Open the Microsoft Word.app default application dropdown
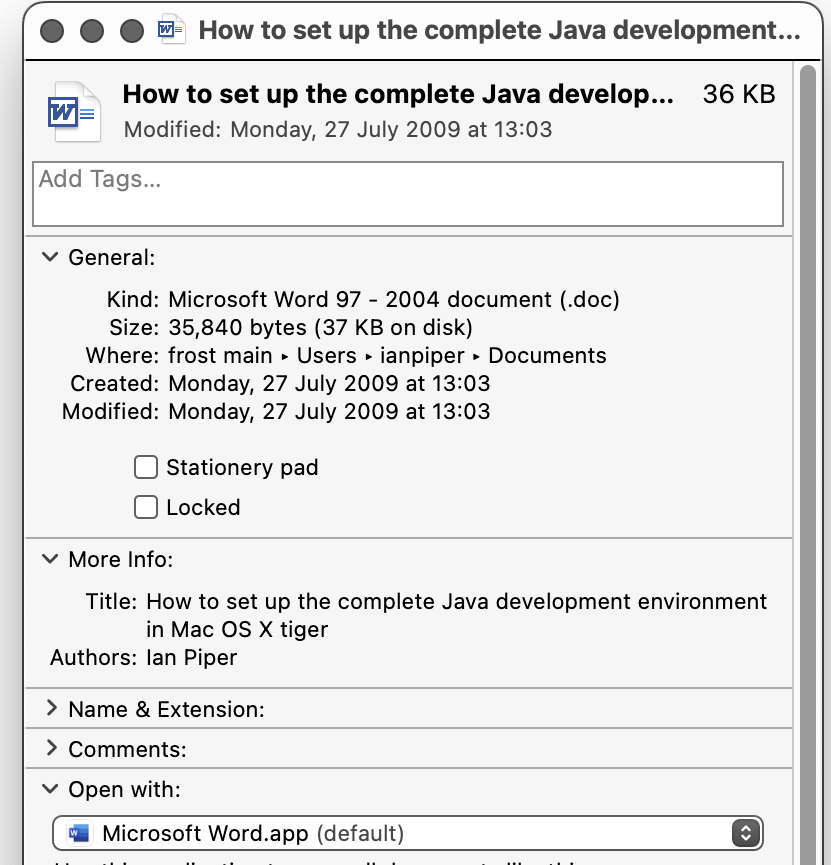 point(408,833)
